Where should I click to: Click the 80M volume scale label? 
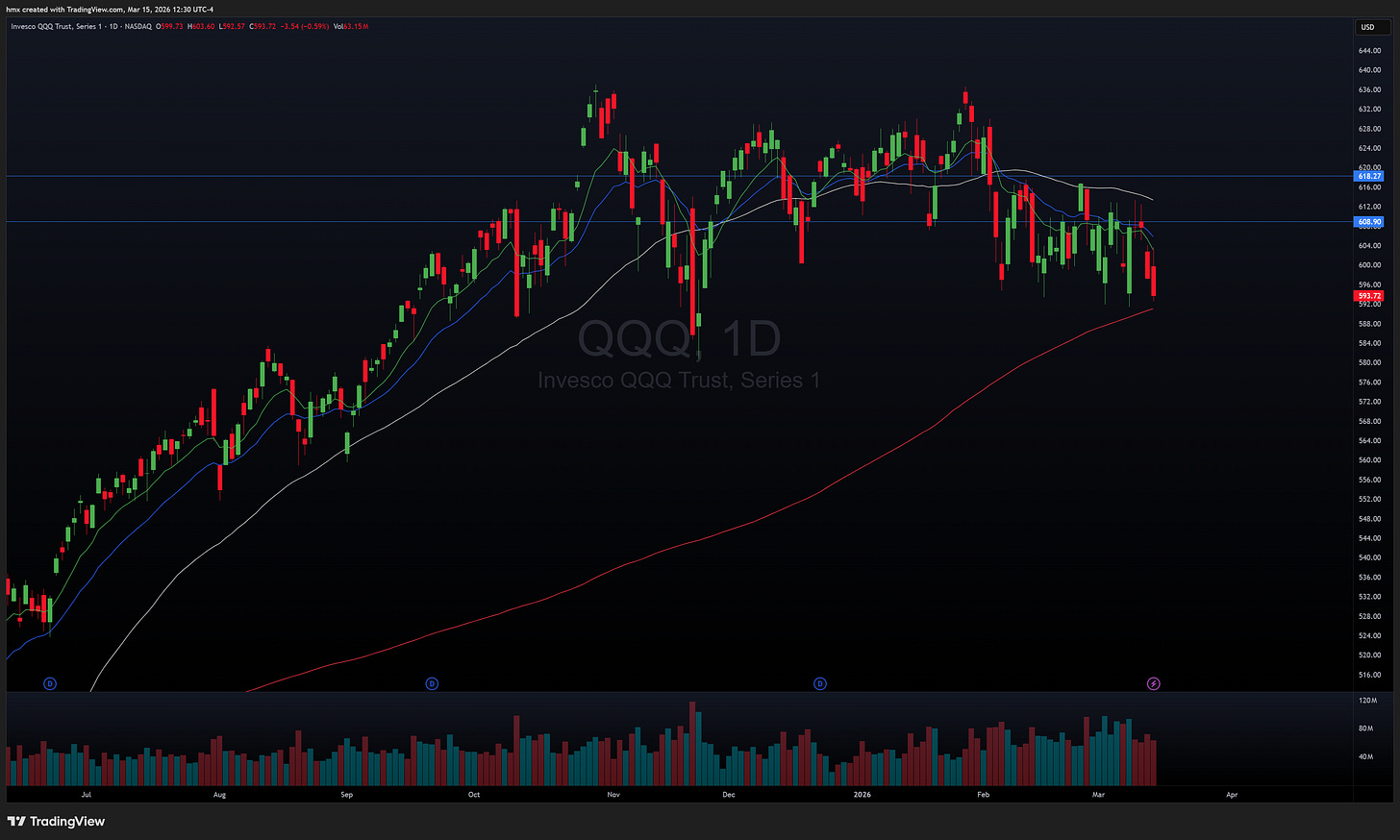pos(1365,729)
